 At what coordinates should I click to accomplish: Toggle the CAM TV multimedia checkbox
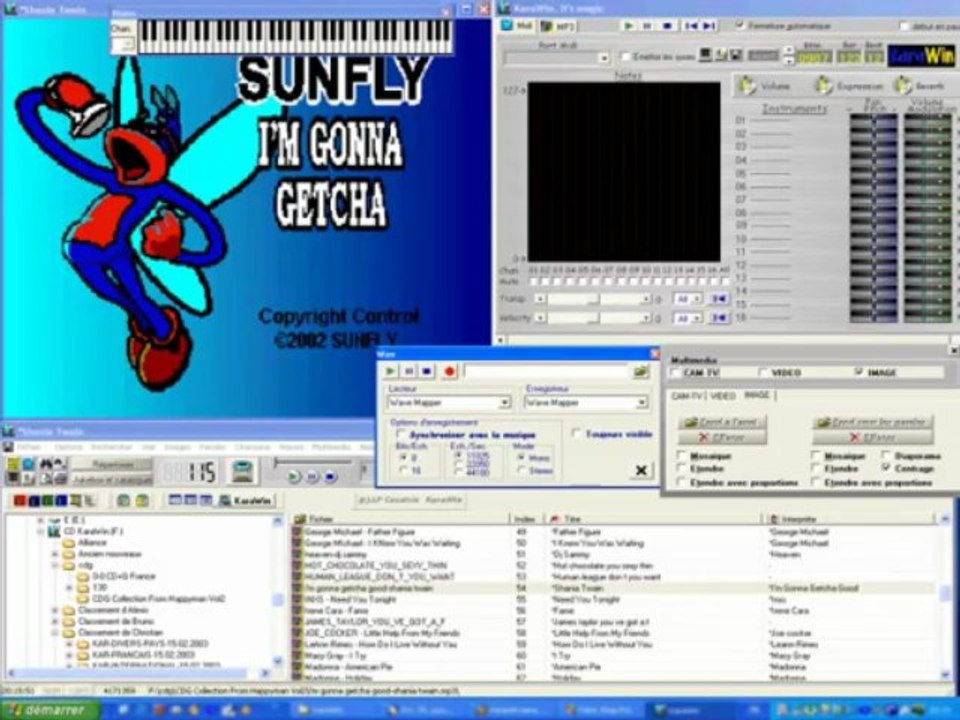[675, 372]
